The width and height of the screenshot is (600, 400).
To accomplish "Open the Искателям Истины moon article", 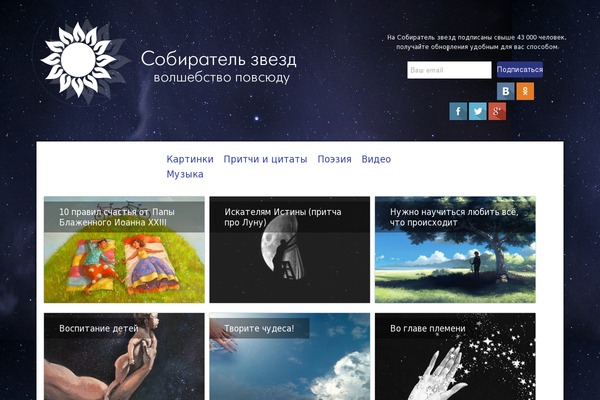I will (290, 250).
